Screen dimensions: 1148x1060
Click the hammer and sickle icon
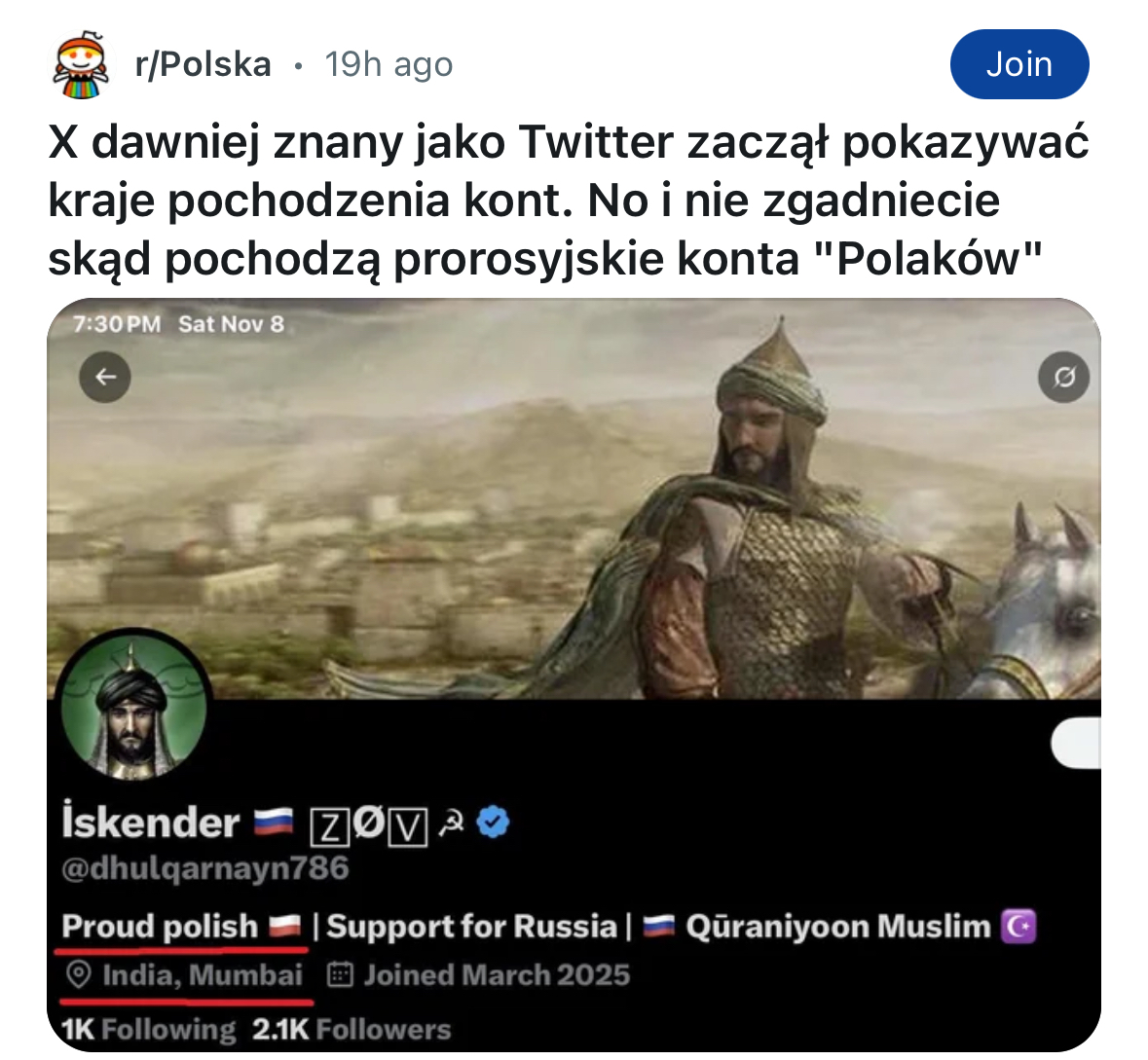coord(451,824)
